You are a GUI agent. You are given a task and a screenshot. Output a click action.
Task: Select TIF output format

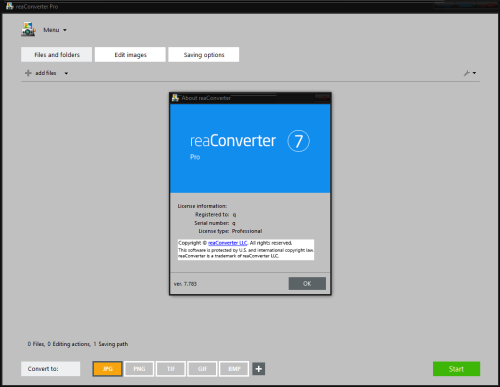click(x=171, y=369)
